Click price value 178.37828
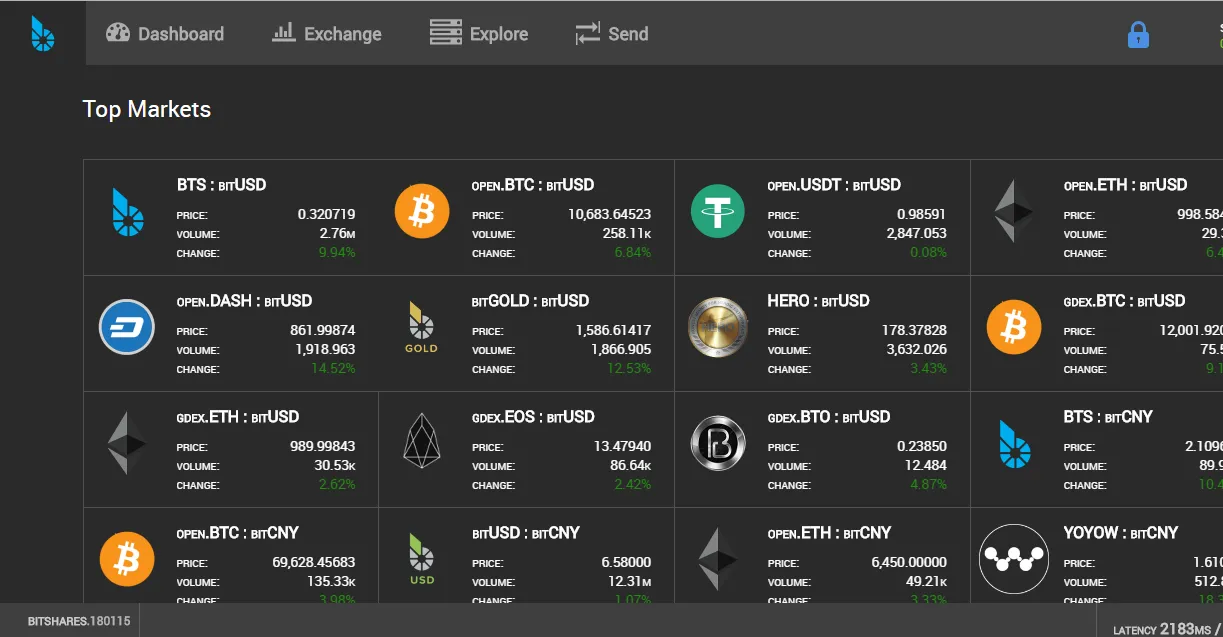Screen dimensions: 1223x637 [914, 330]
